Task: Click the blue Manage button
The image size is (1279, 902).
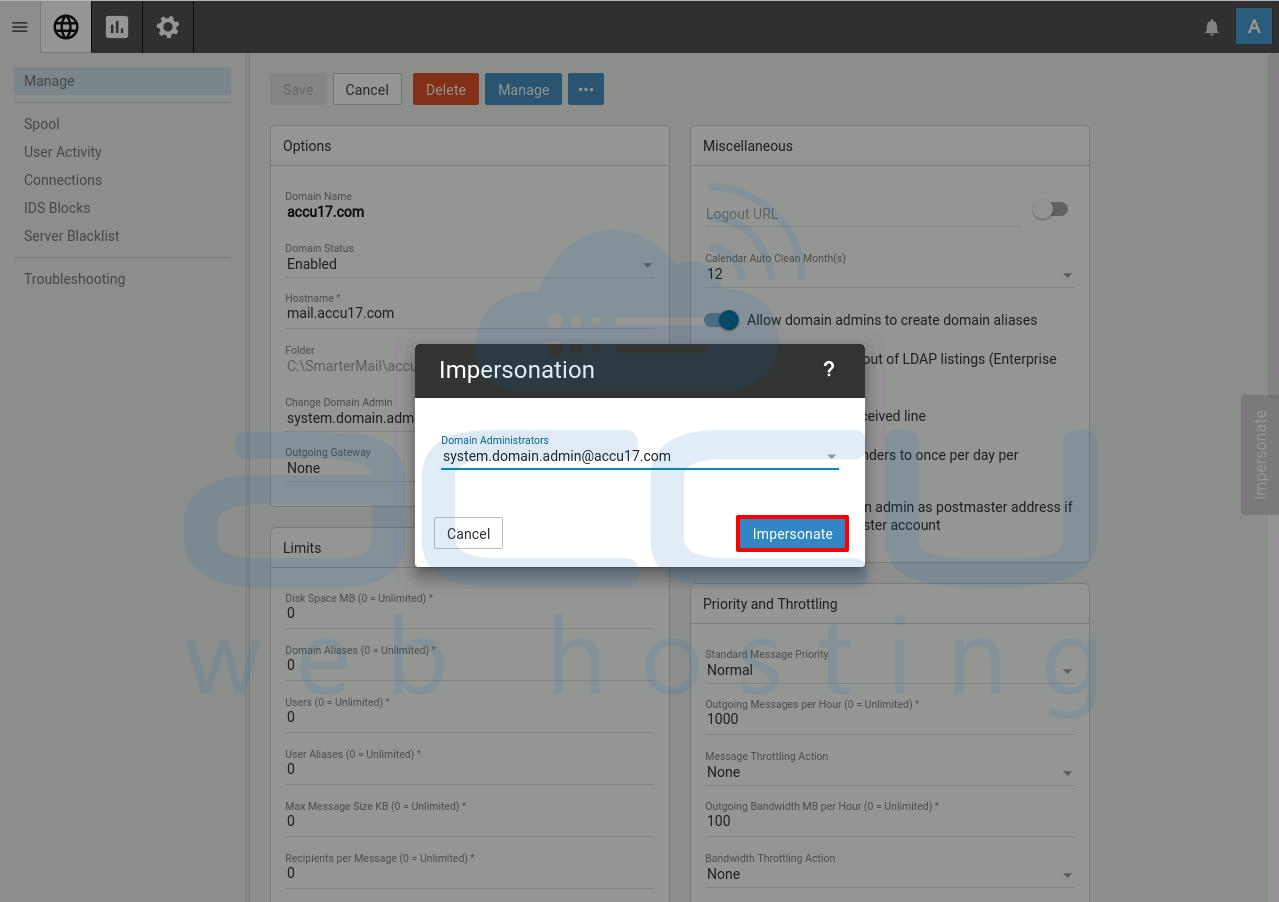Action: coord(523,89)
